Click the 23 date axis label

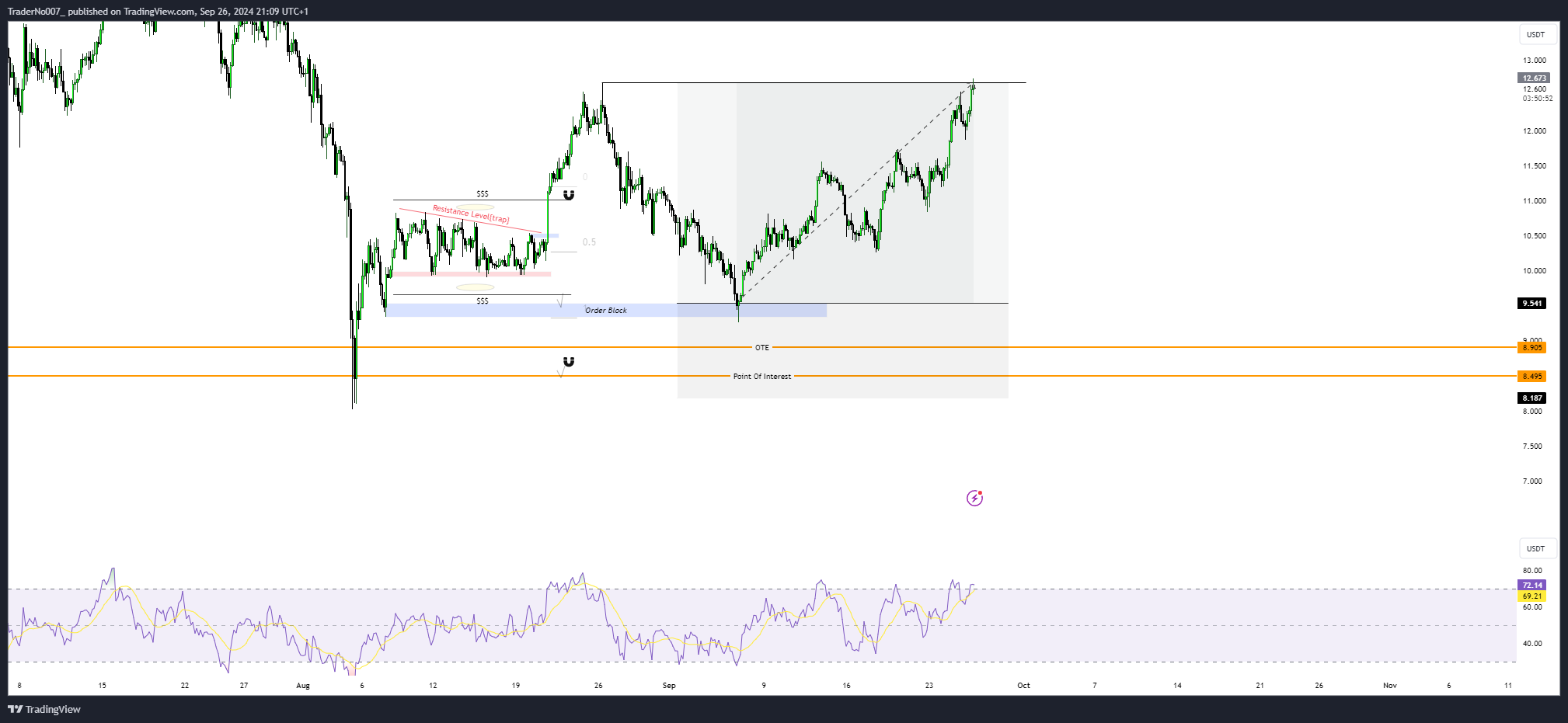coord(929,685)
